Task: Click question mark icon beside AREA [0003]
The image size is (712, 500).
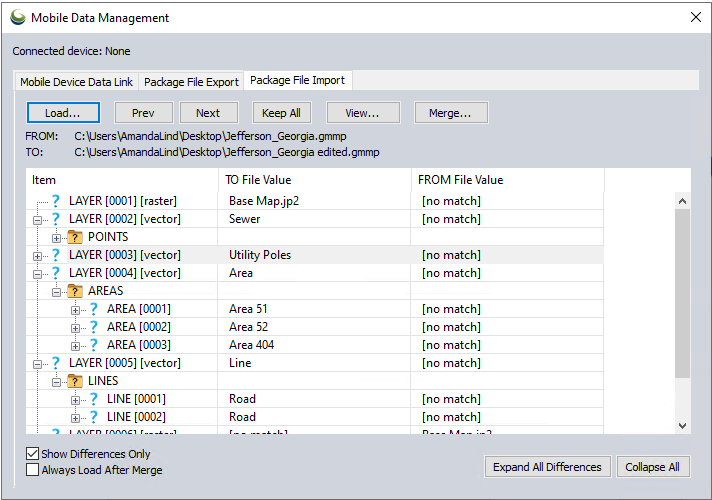Action: coord(94,345)
